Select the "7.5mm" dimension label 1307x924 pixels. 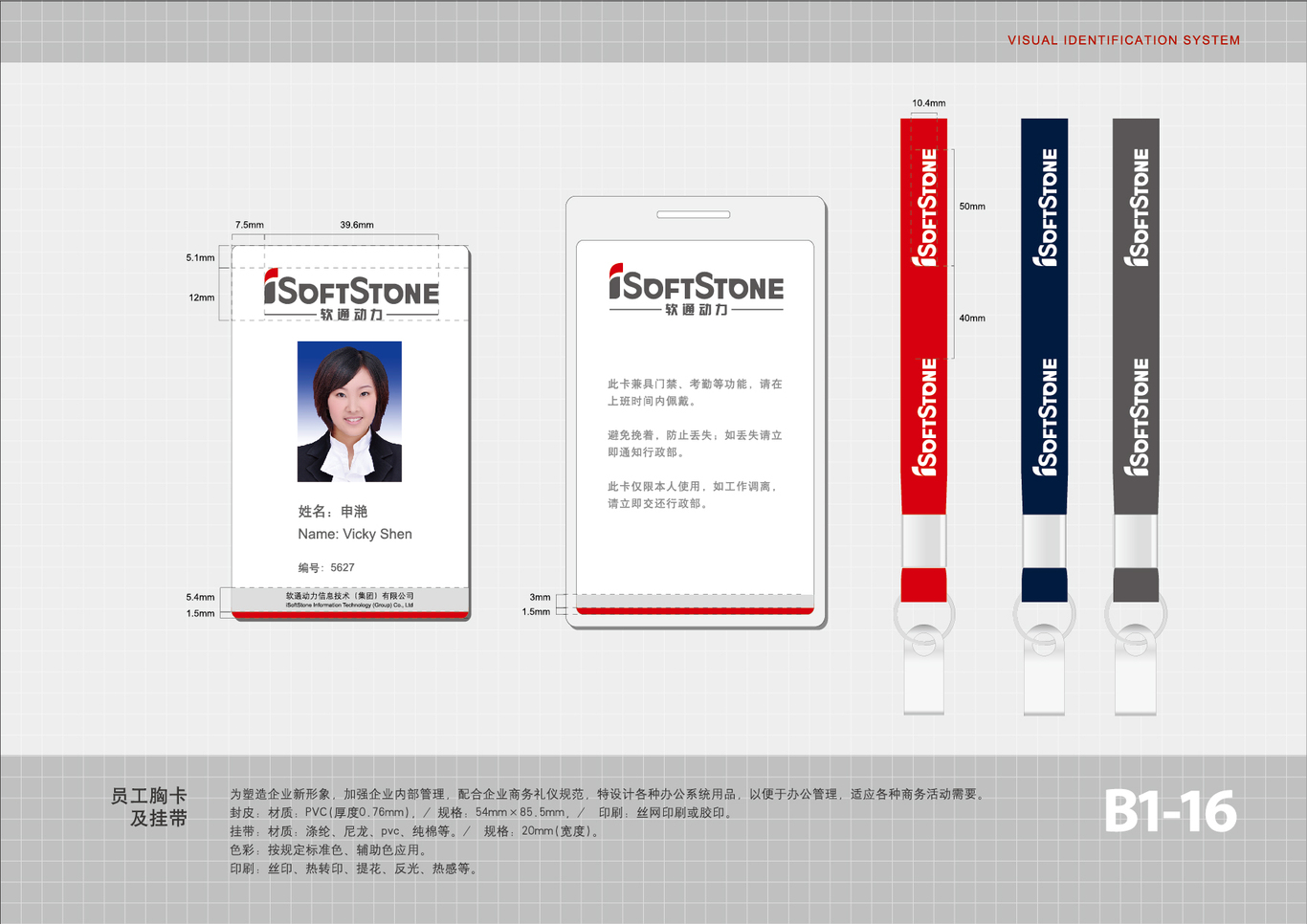(249, 225)
